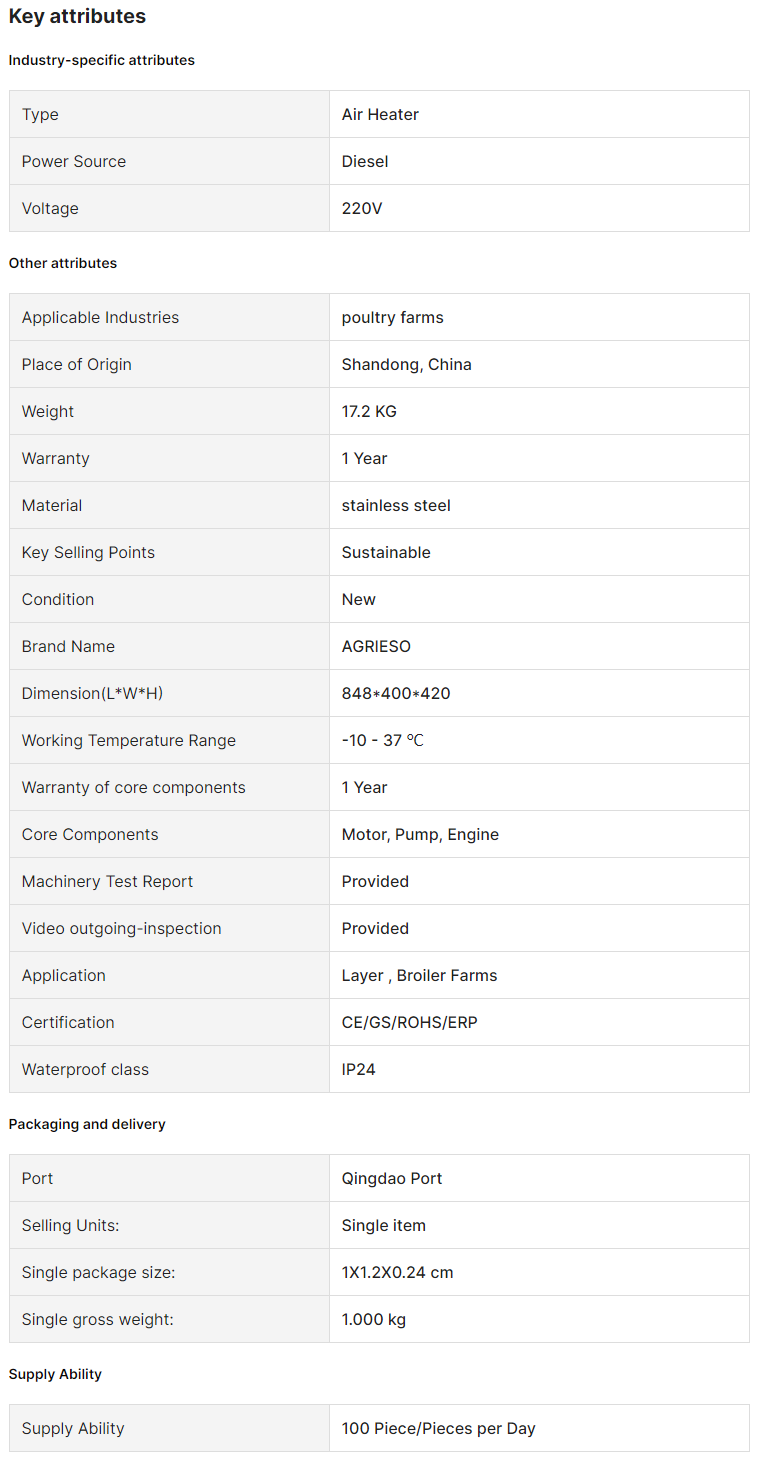Select the Machinery Test Report row
Screen dimensions: 764x1459
[379, 881]
